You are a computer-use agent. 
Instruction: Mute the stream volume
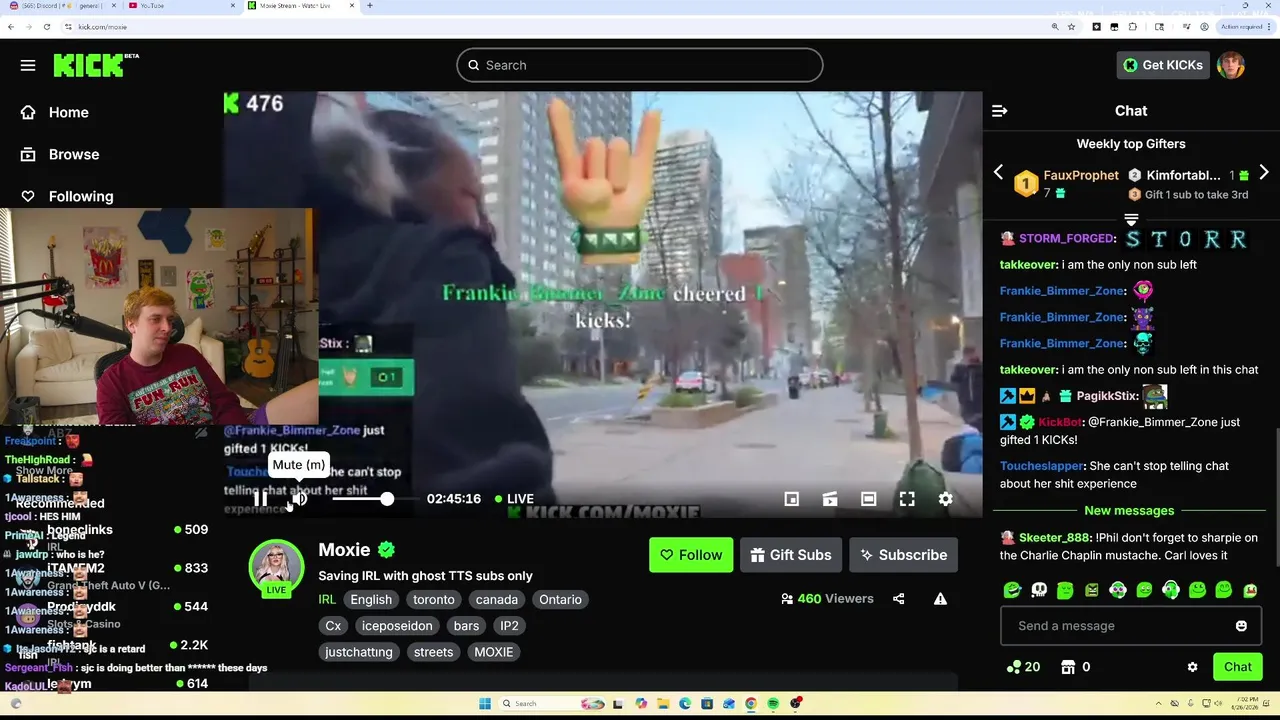click(299, 499)
